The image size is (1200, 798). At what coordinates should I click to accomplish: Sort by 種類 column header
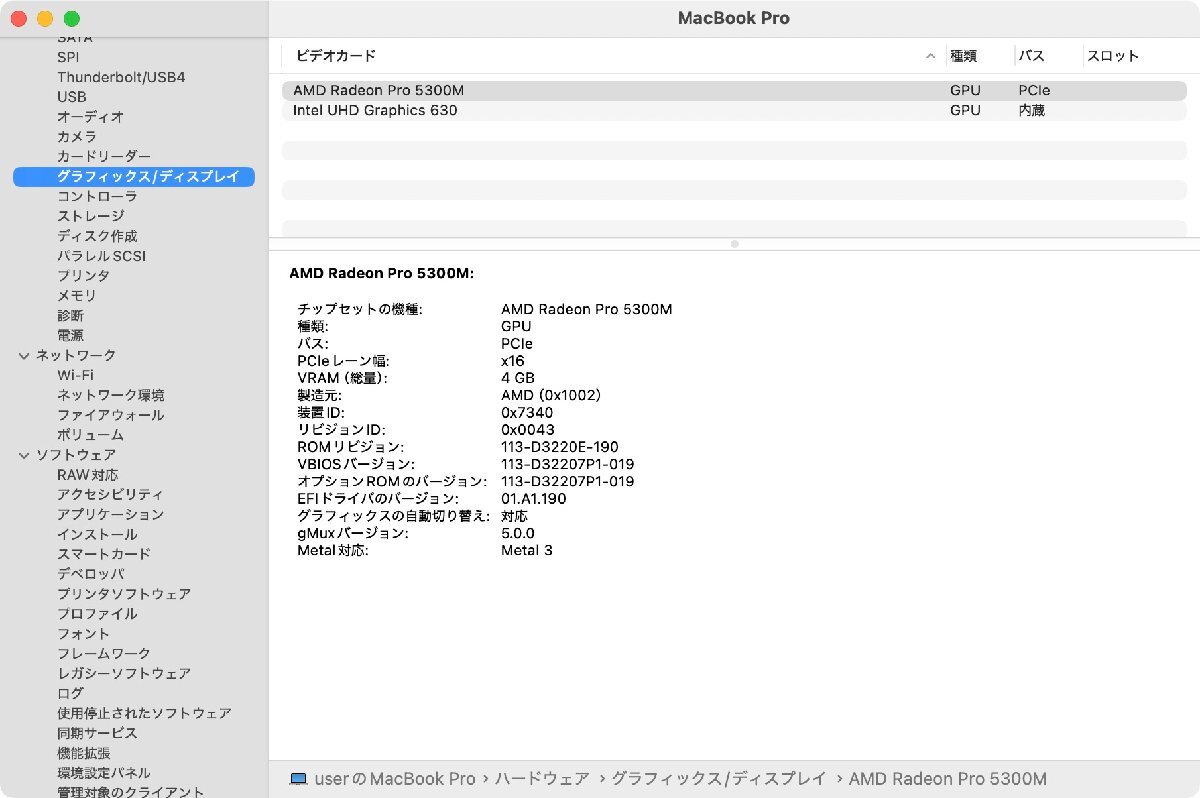point(963,56)
